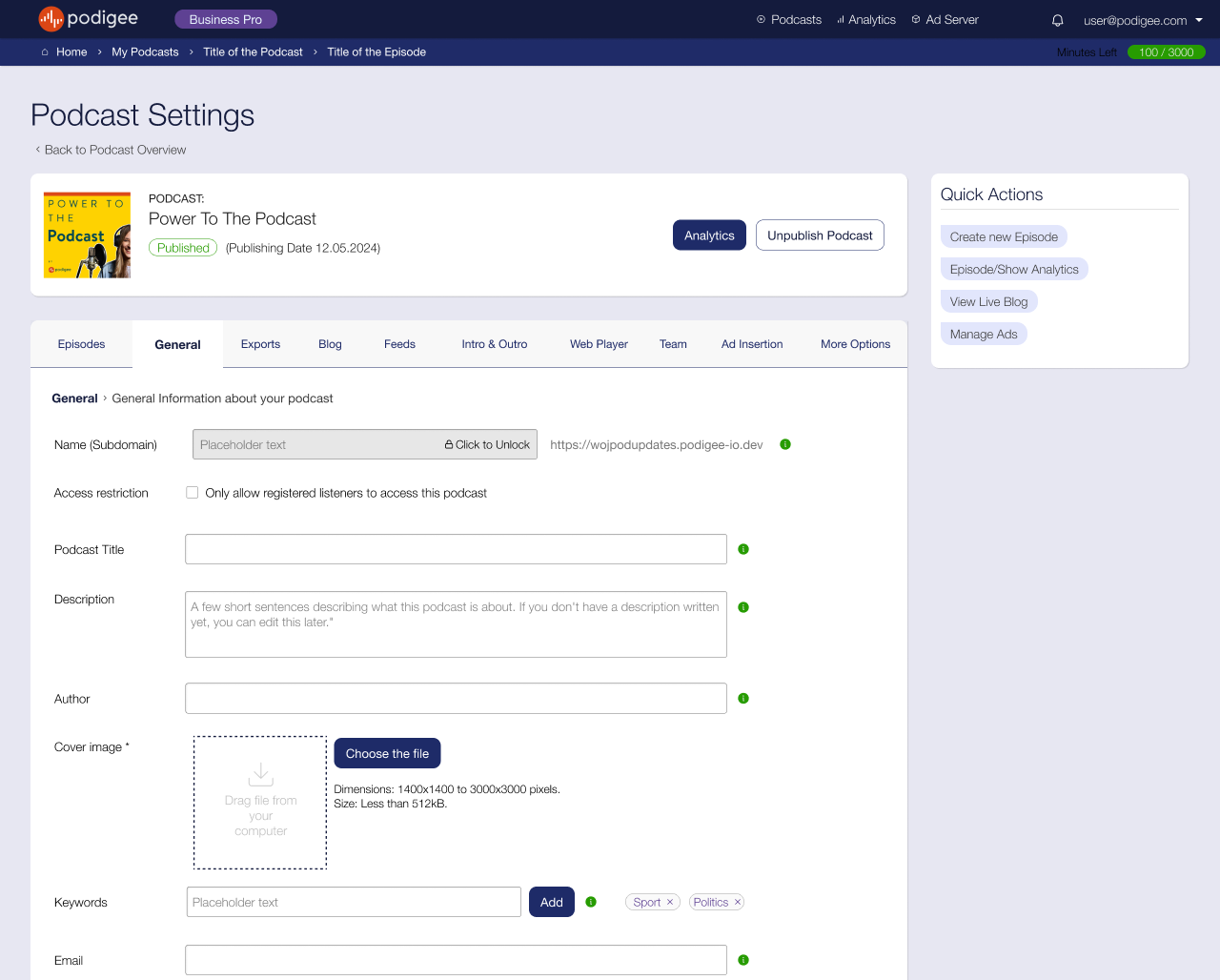1220x980 pixels.
Task: Click Choose the file button
Action: tap(387, 753)
